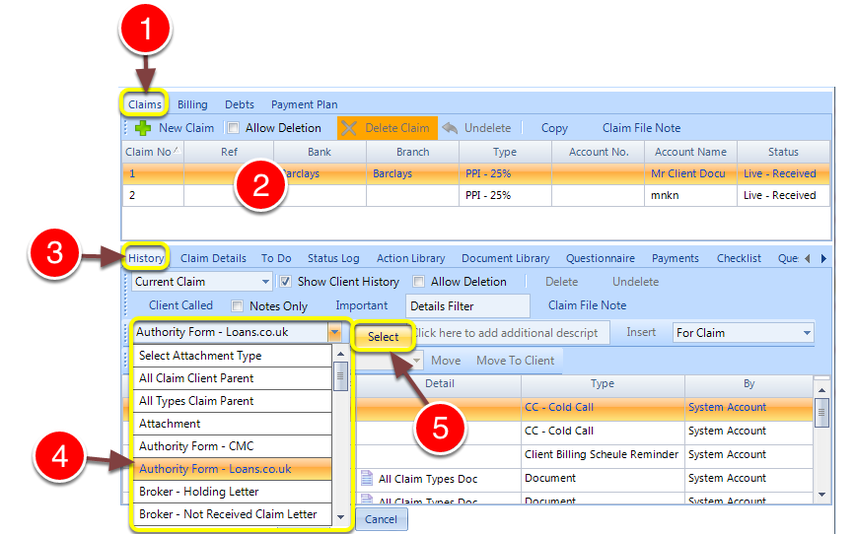Click the Undelete arrow icon in claims toolbar

tap(450, 128)
